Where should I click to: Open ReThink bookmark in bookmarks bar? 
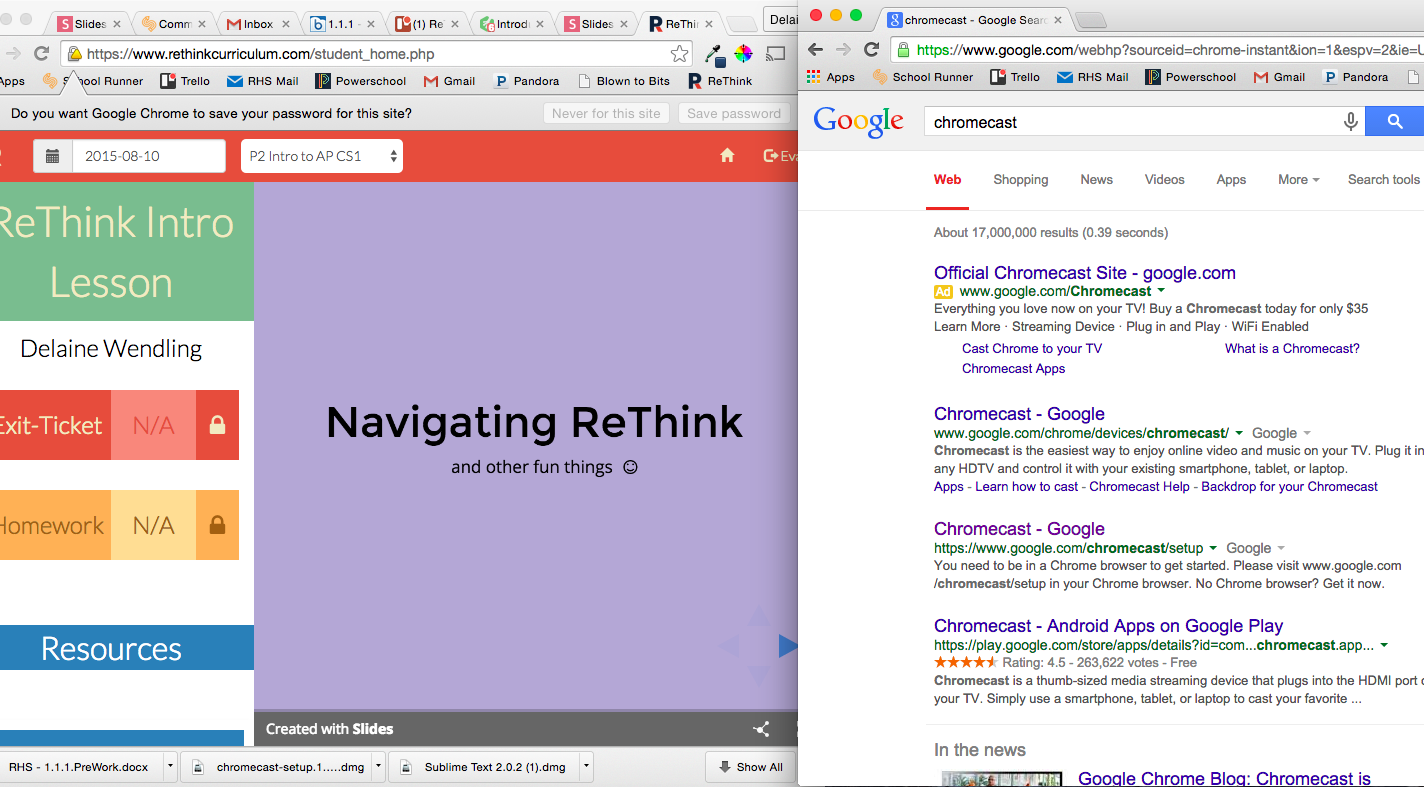[720, 81]
